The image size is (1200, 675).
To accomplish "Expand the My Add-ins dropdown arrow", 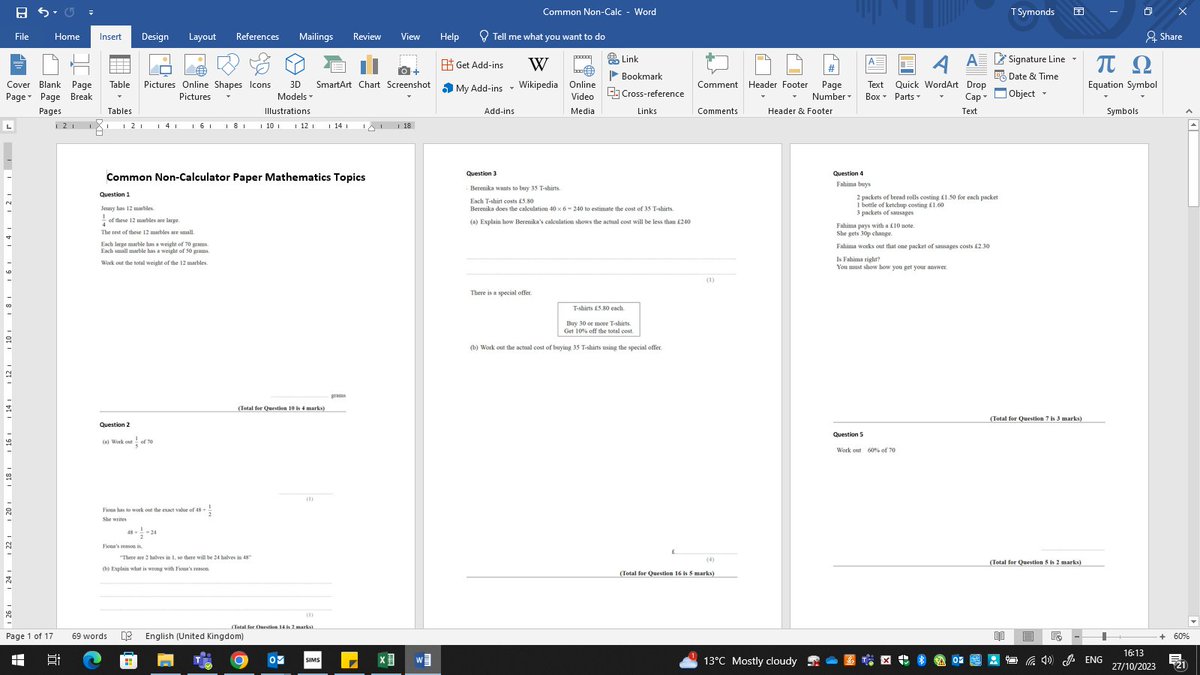I will pos(511,88).
